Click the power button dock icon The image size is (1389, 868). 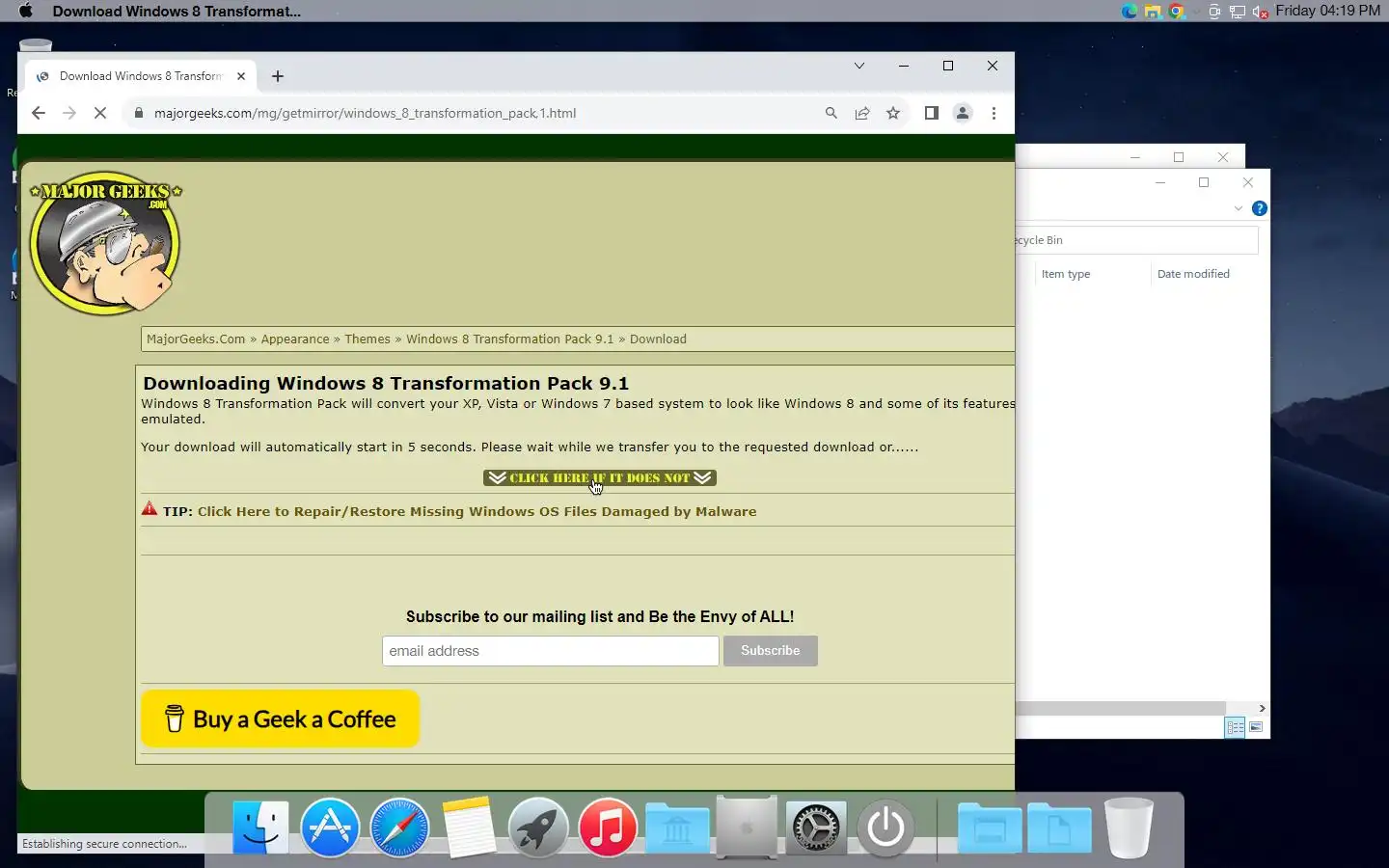coord(885,827)
